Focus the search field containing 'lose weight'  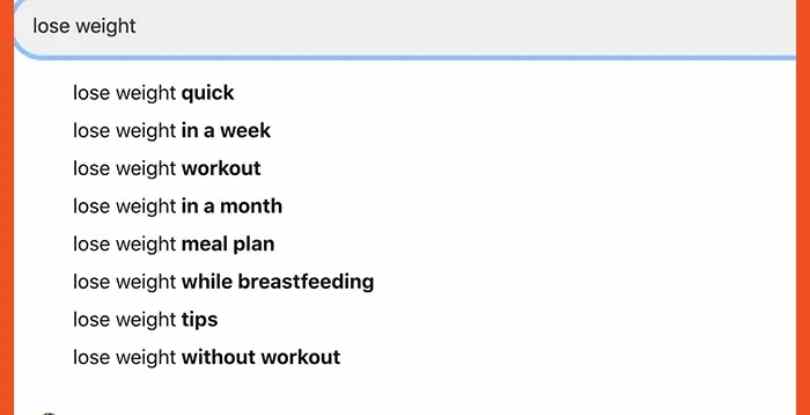pyautogui.click(x=404, y=27)
